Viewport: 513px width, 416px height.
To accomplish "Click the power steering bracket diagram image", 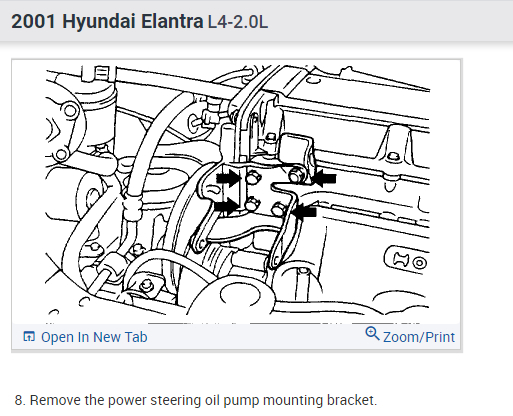I will 237,191.
